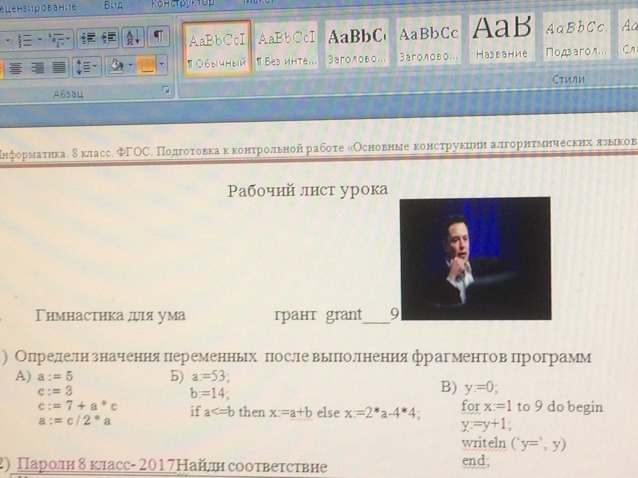The image size is (638, 478).
Task: Click the code line a := c / 2 * a
Action: pyautogui.click(x=74, y=420)
